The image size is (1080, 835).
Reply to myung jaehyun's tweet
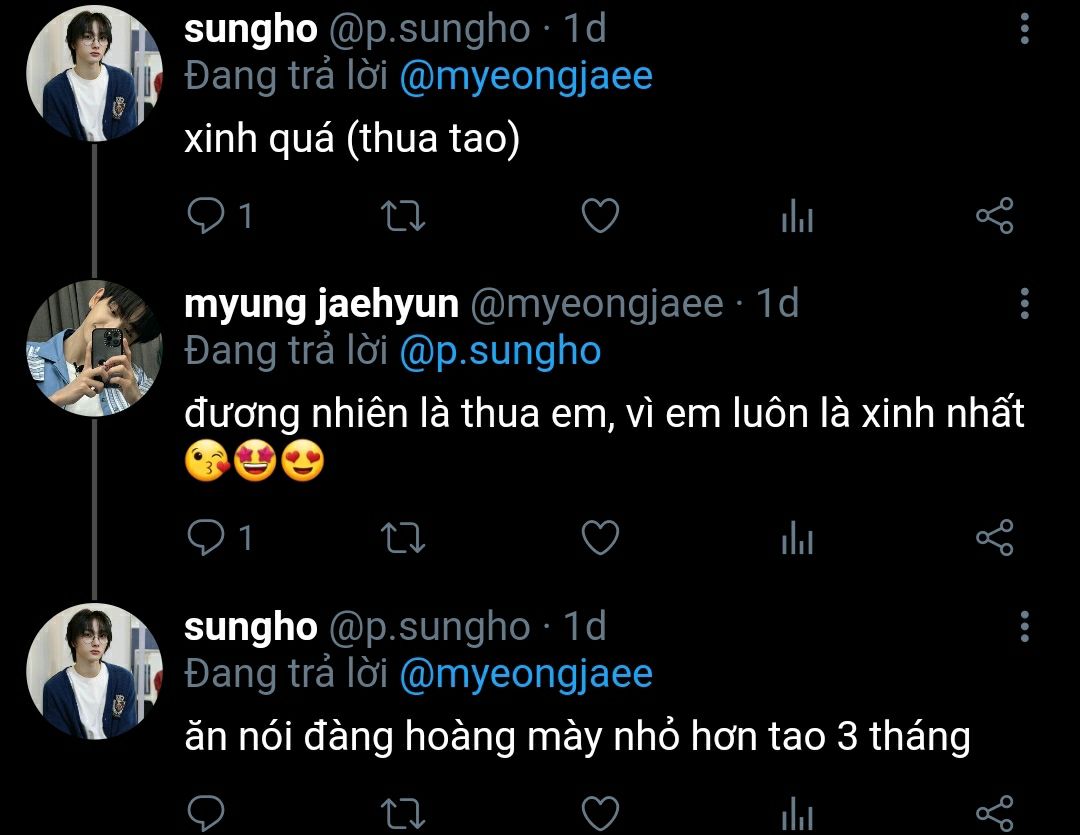click(x=219, y=537)
